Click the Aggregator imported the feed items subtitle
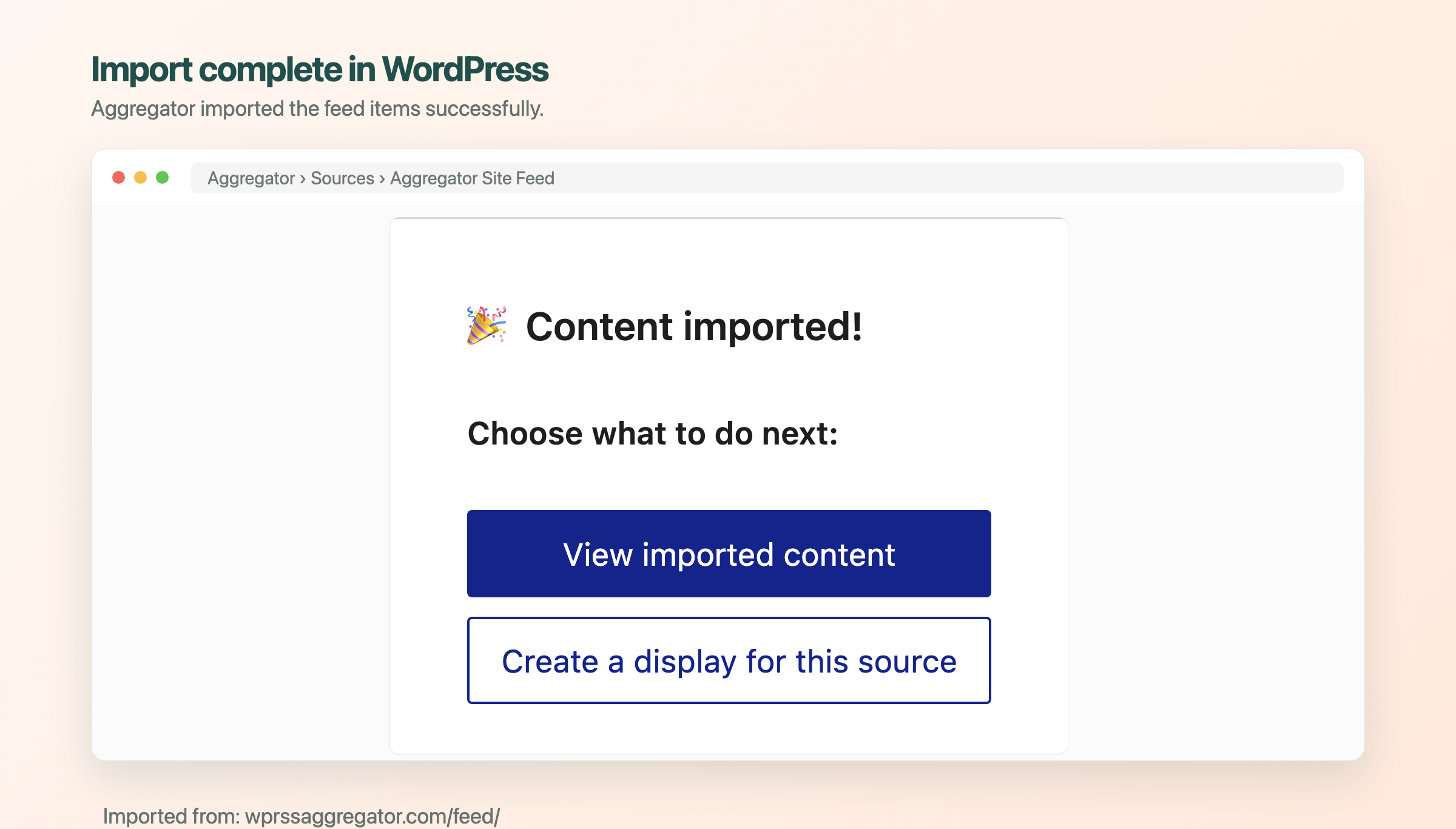The width and height of the screenshot is (1456, 829). (x=317, y=109)
